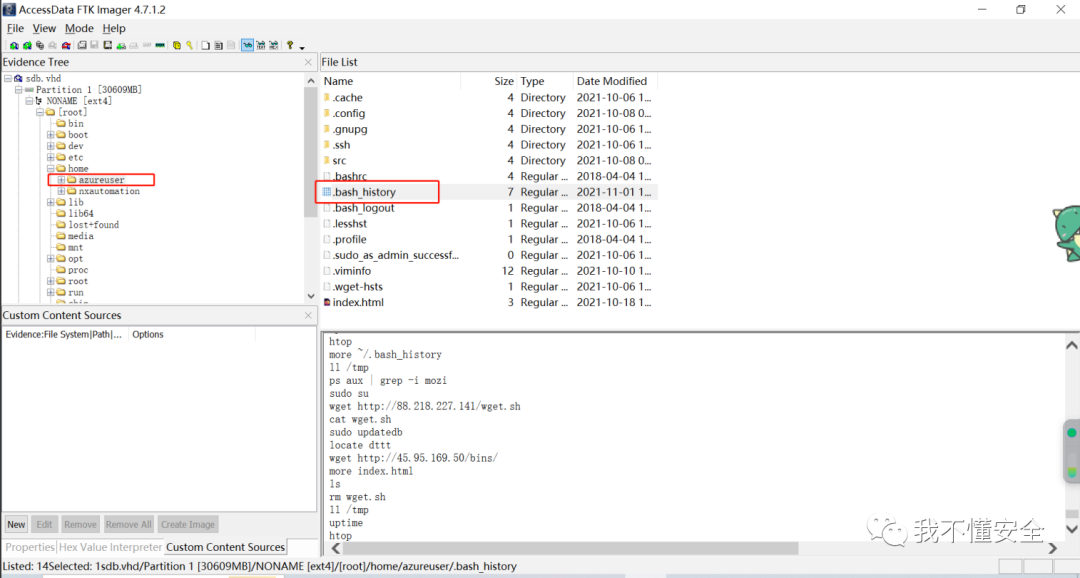Viewport: 1080px width, 578px height.
Task: Click the Remove All Evidence Items icon
Action: (x=66, y=45)
